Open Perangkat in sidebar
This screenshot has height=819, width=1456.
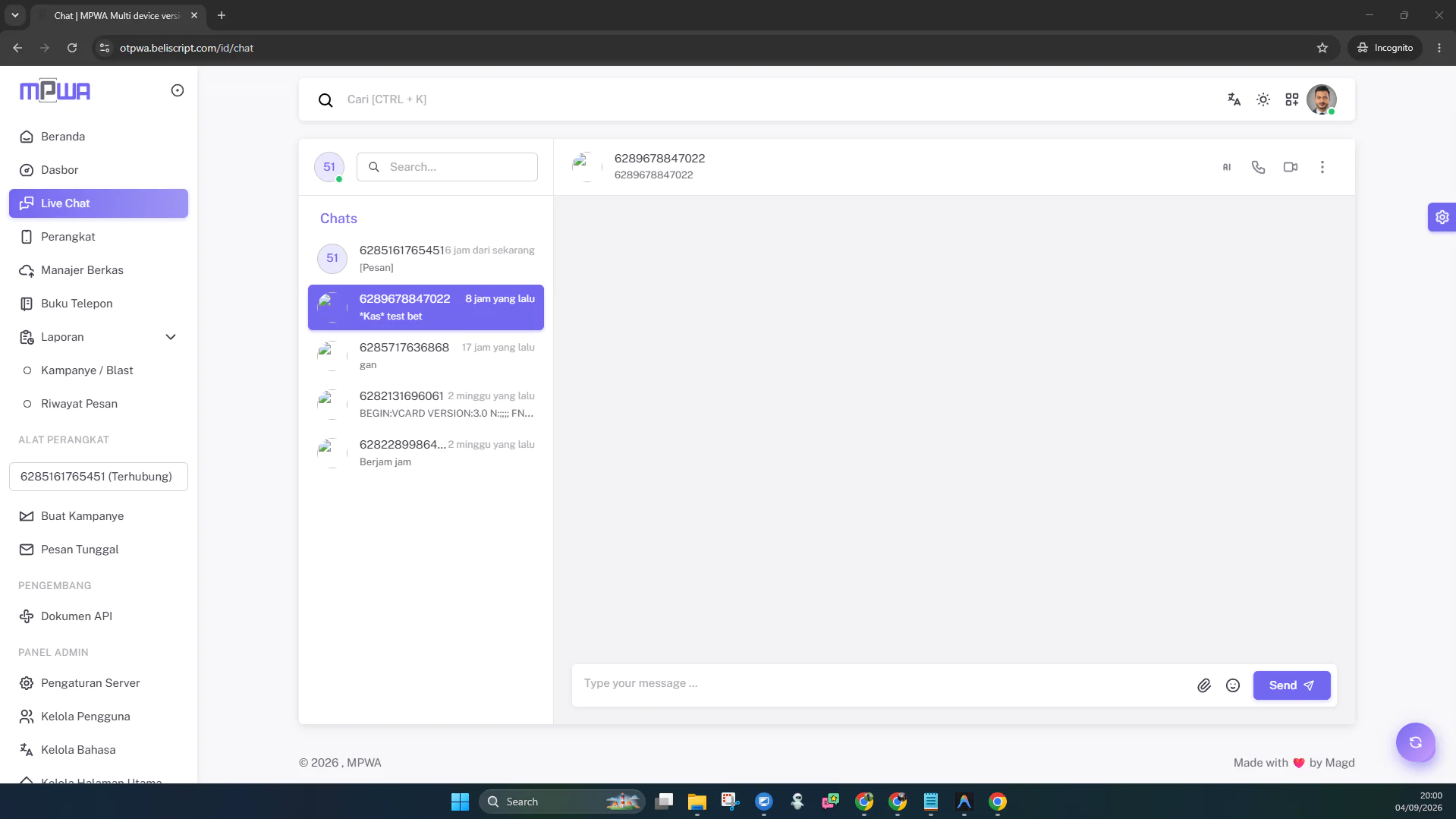pos(99,237)
